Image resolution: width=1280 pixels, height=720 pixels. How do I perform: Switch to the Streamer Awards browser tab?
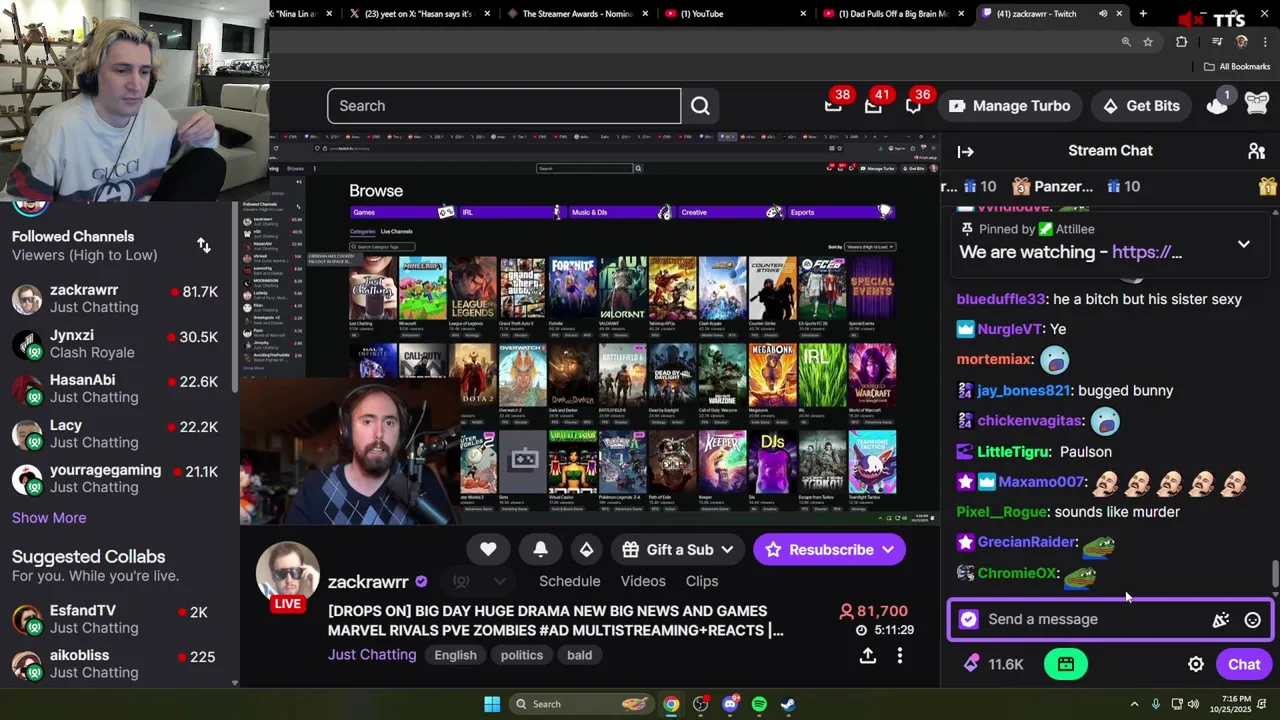pos(578,14)
